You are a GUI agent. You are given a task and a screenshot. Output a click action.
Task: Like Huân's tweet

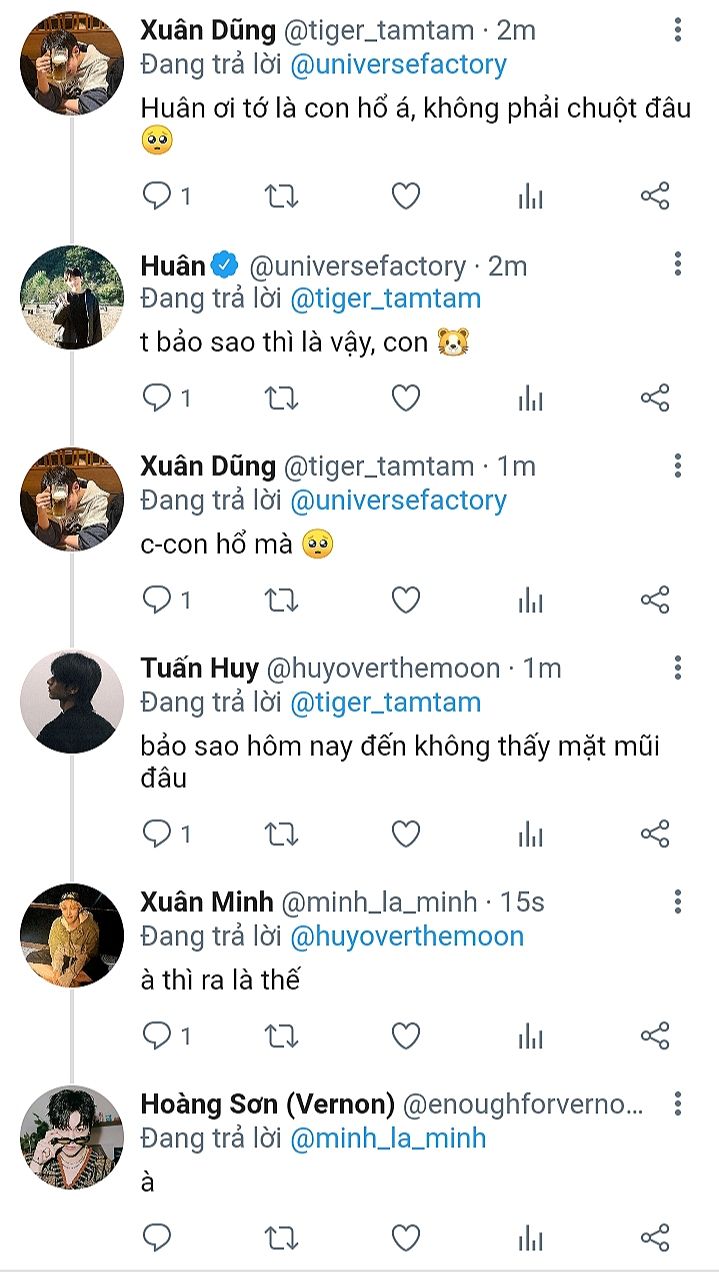tap(405, 399)
